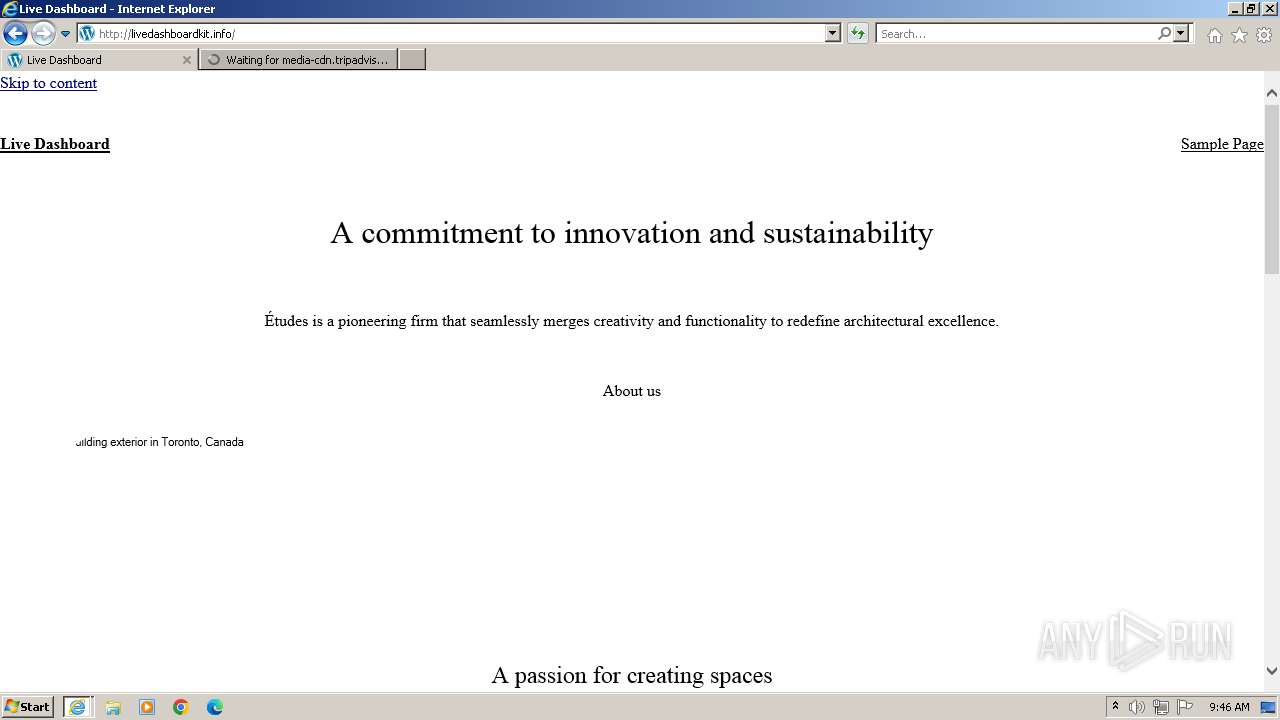The height and width of the screenshot is (720, 1280).
Task: Click the browser Forward arrow button
Action: click(x=43, y=34)
